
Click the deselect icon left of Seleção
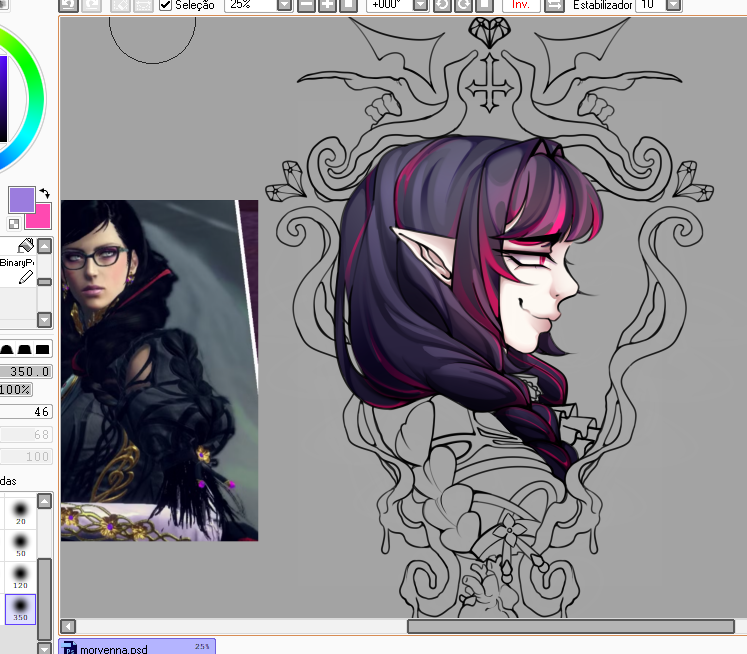pos(120,5)
